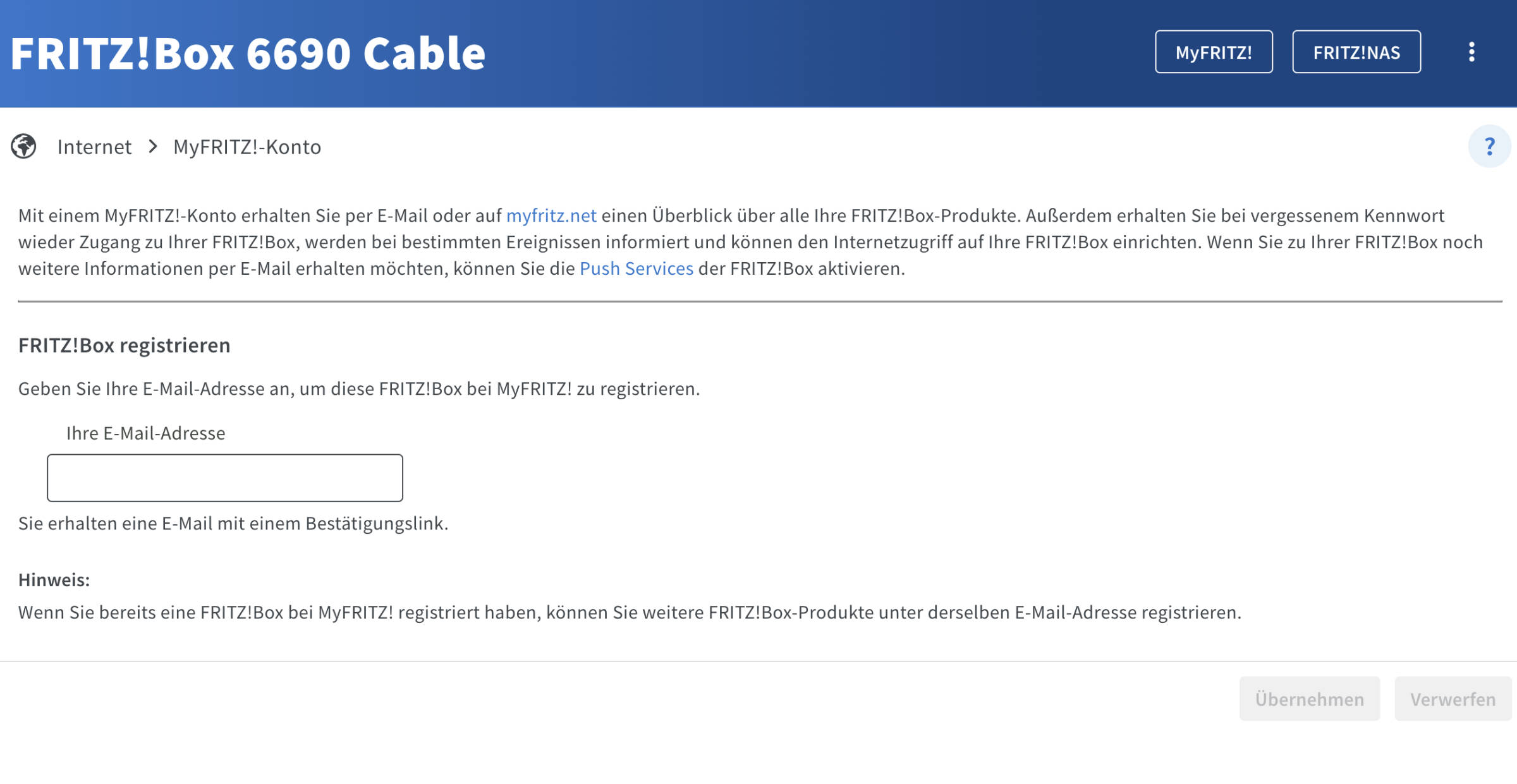Screen dimensions: 1517x784
Task: Select MyFRITZ!-Konto in the breadcrumb
Action: tap(247, 146)
